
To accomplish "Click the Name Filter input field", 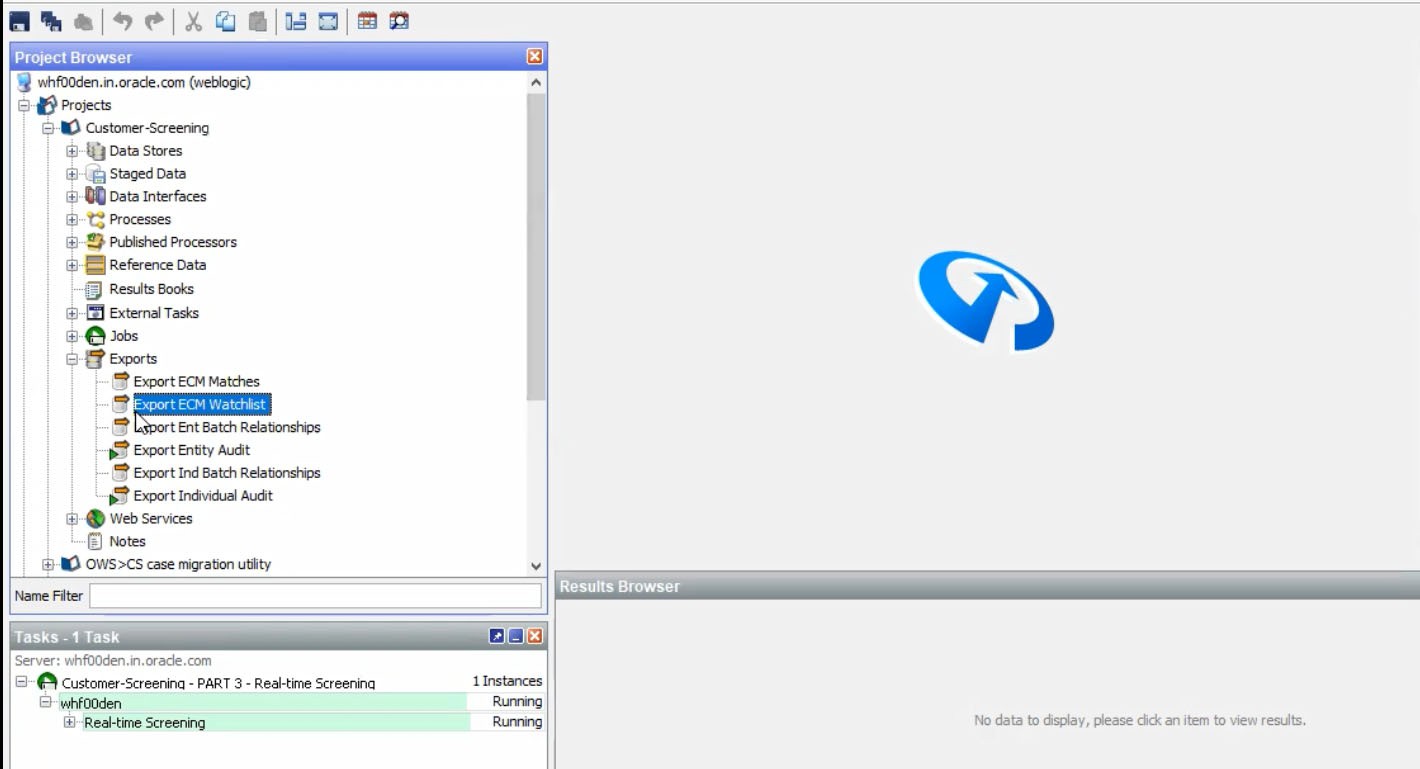I will point(315,596).
